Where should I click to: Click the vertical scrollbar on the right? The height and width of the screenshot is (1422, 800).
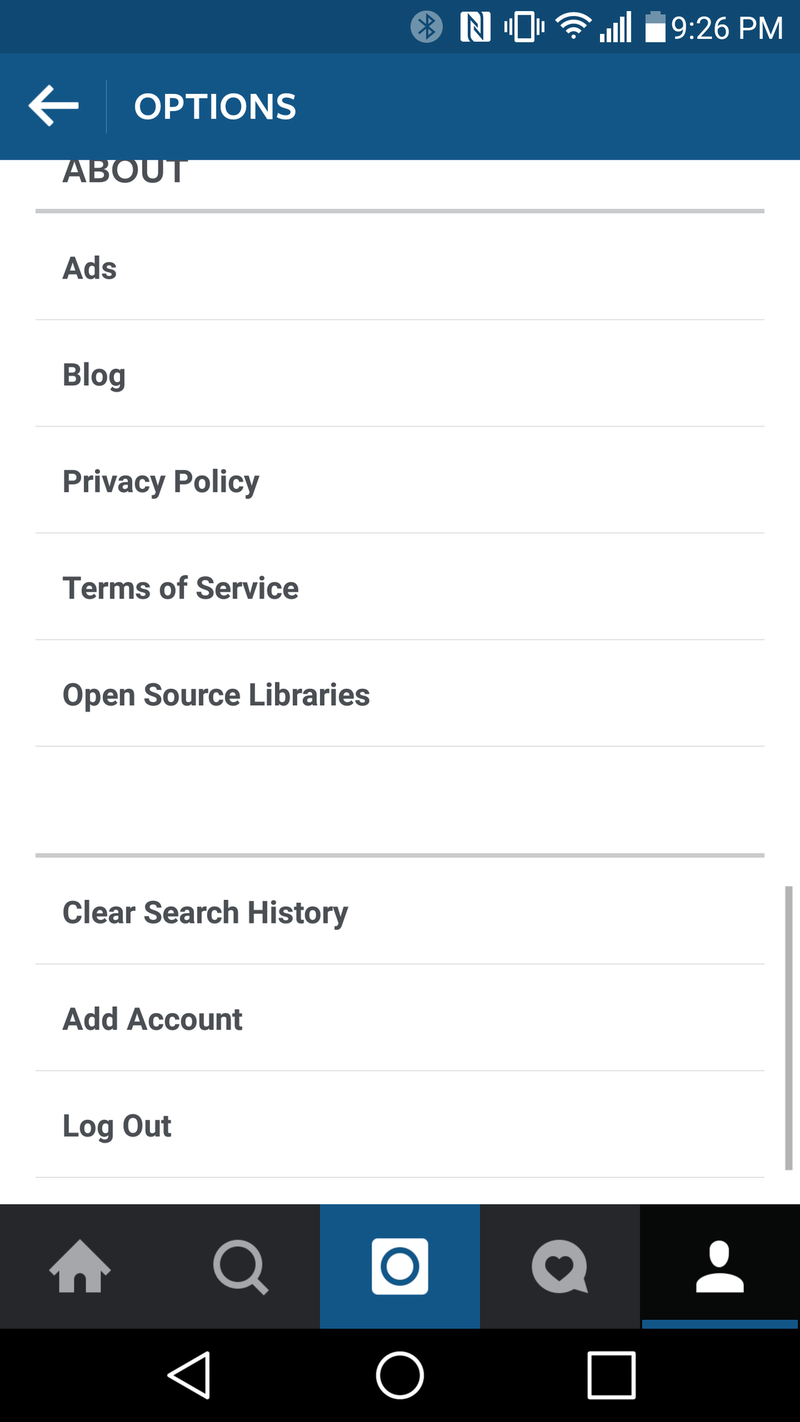tap(789, 1028)
